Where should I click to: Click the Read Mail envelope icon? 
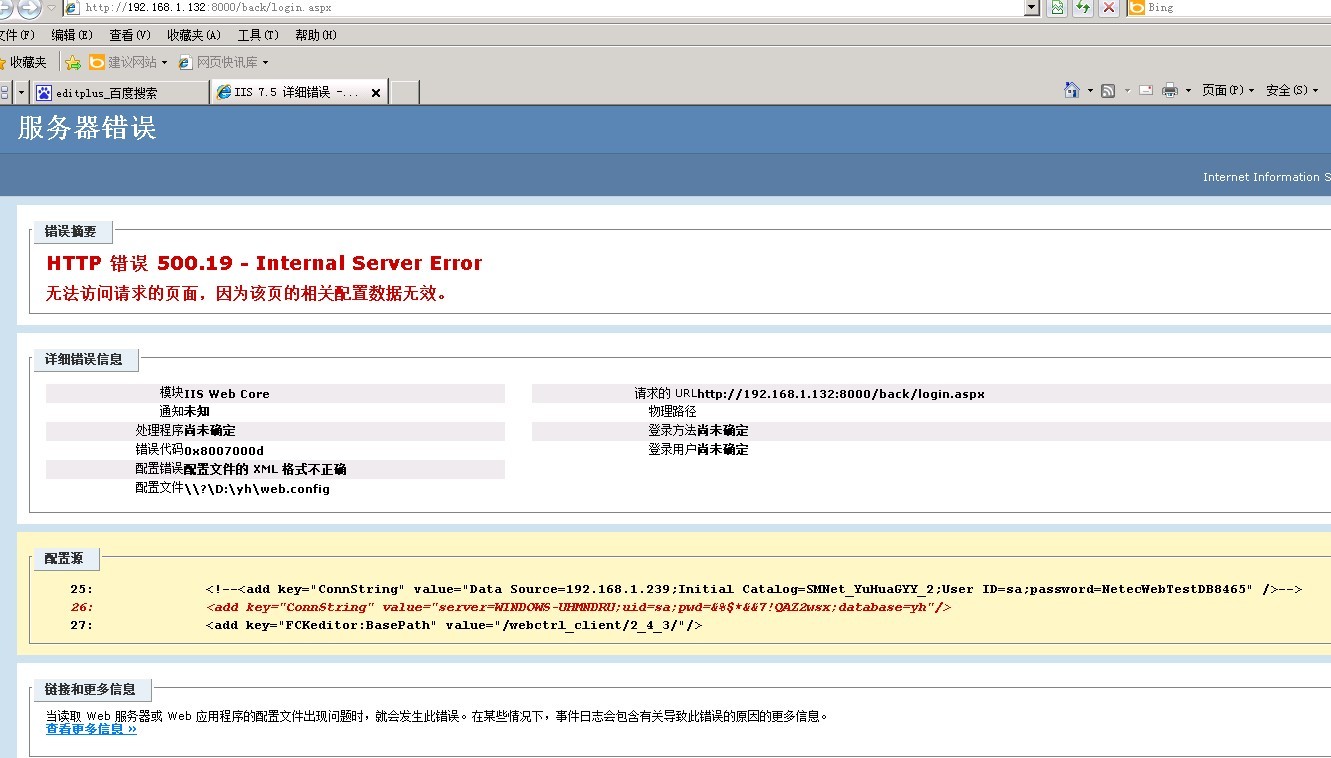pyautogui.click(x=1146, y=90)
